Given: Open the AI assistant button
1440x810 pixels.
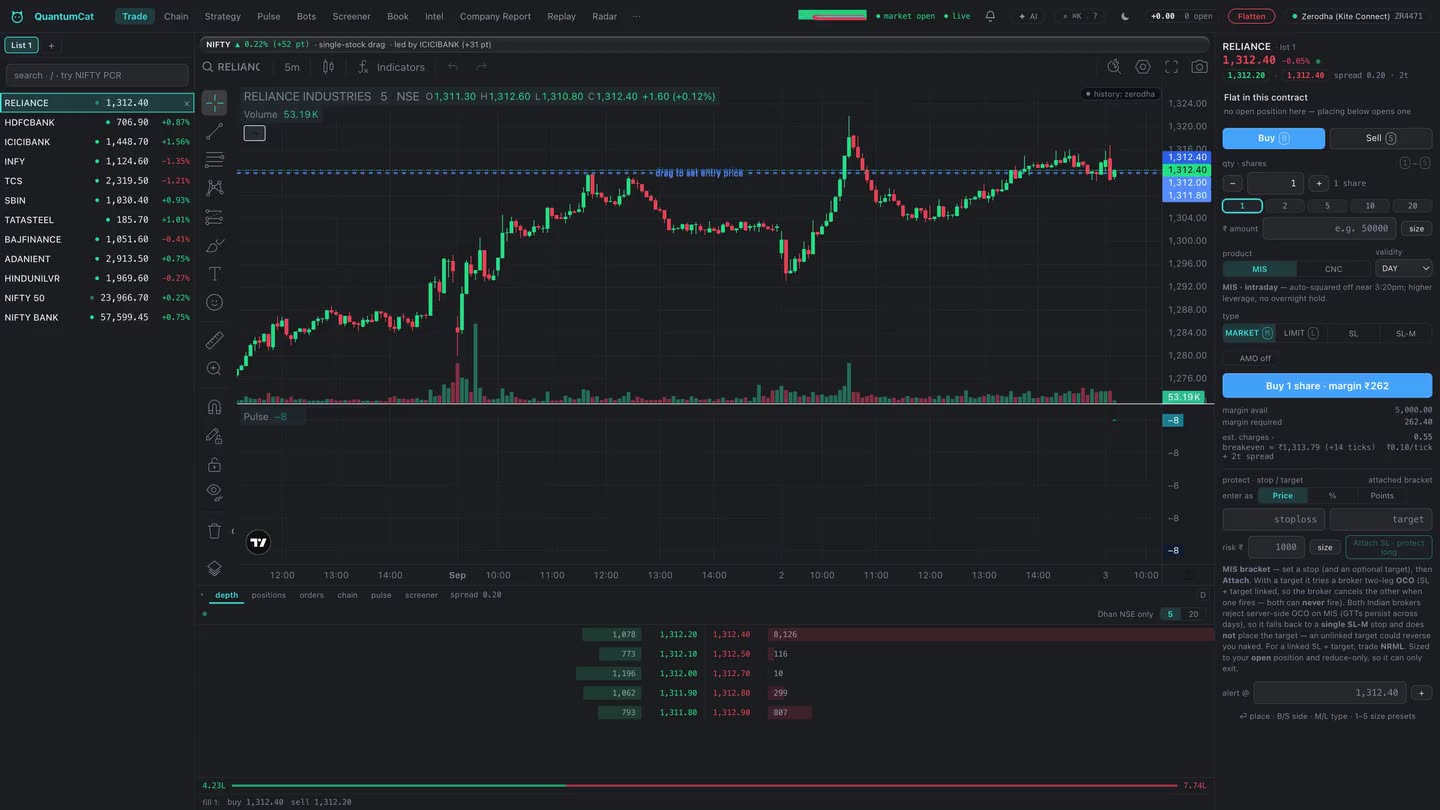Looking at the screenshot, I should (1028, 16).
